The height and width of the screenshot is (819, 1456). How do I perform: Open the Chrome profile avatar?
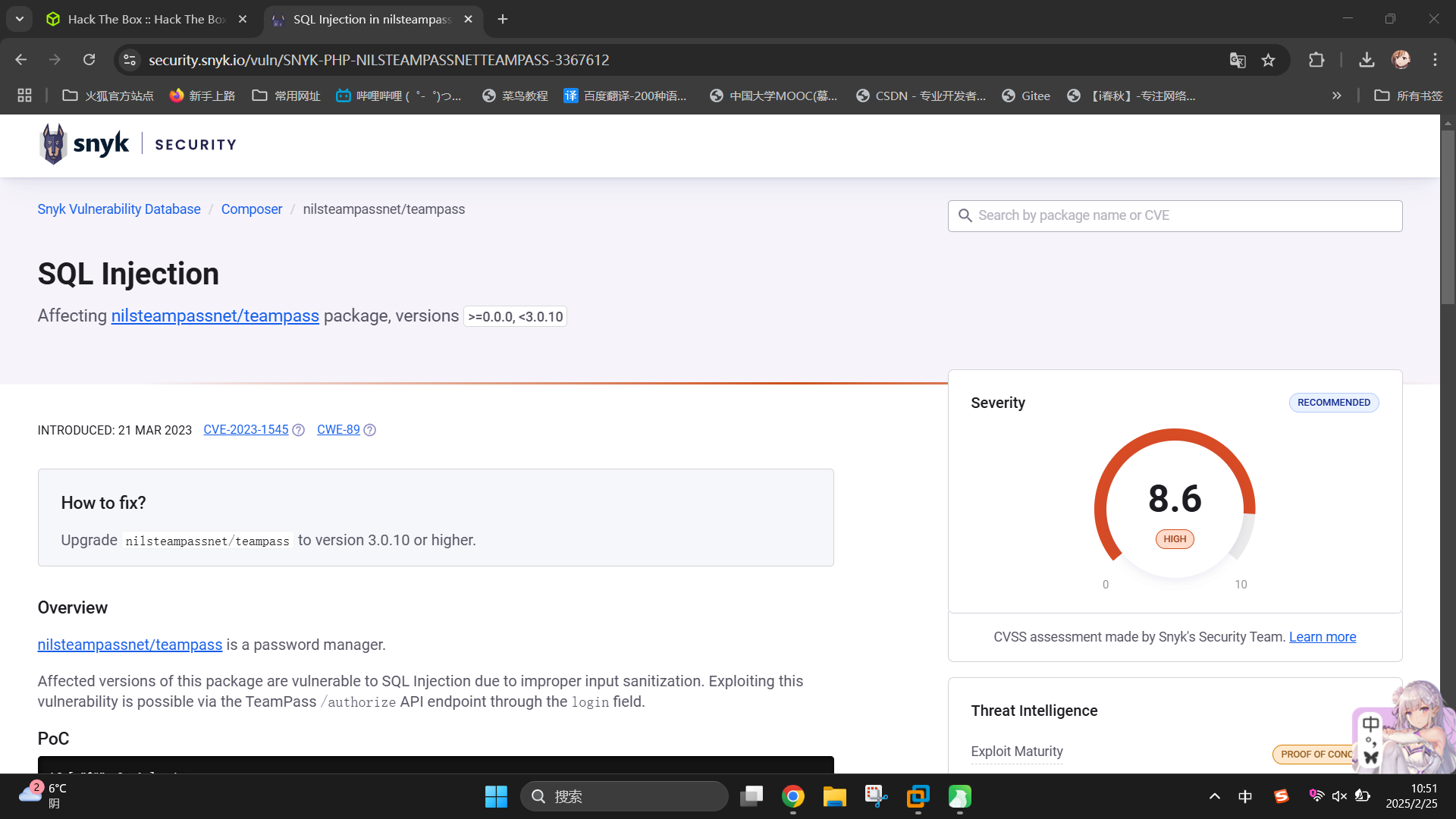[1401, 60]
